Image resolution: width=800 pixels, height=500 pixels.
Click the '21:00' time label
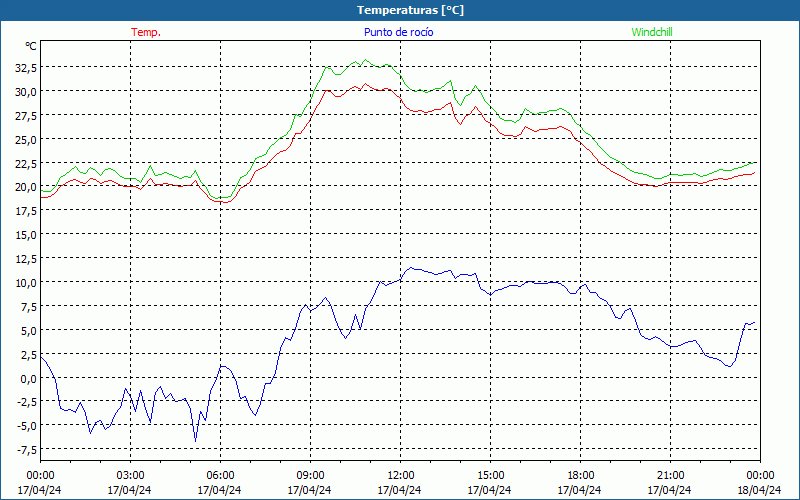(x=670, y=475)
